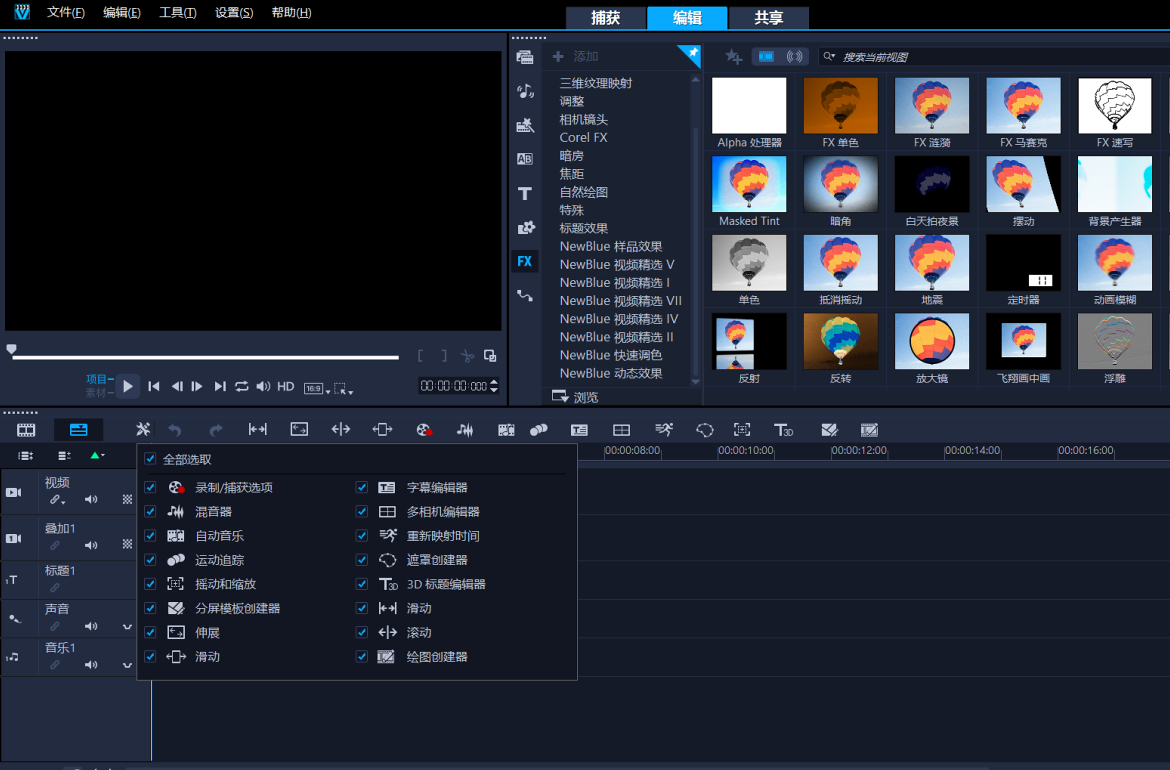
Task: Click the record/capture option toolbar icon
Action: pos(424,430)
